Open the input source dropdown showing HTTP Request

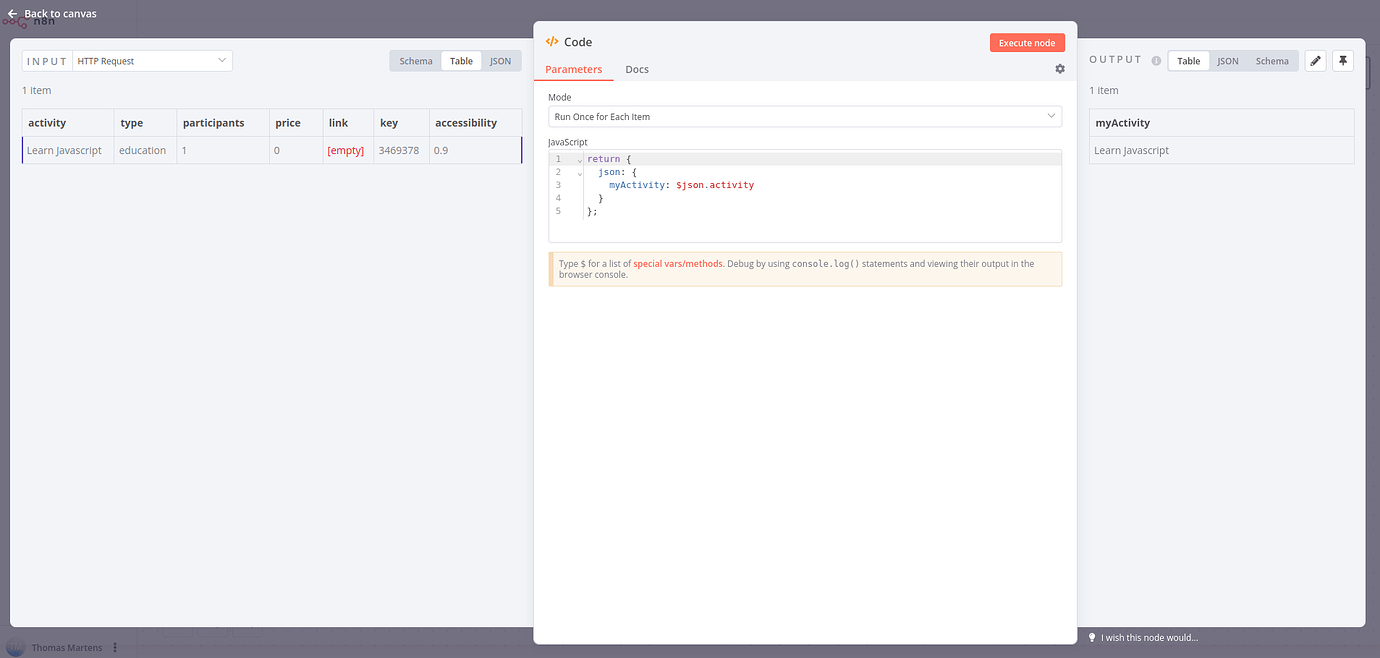pos(152,60)
